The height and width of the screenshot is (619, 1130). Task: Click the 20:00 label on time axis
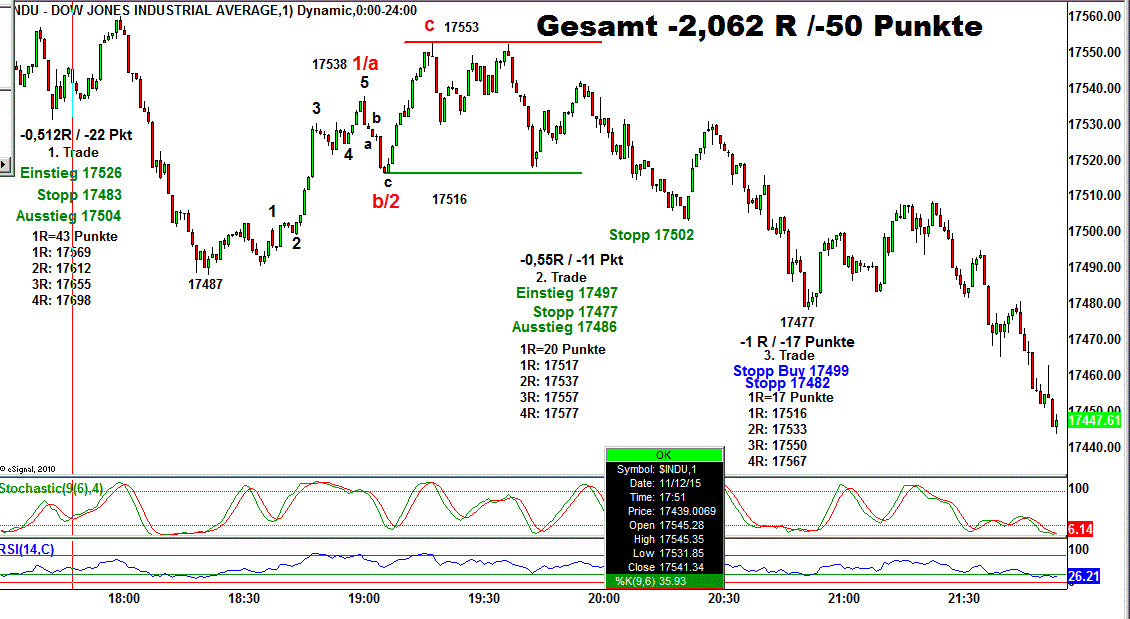coord(604,598)
